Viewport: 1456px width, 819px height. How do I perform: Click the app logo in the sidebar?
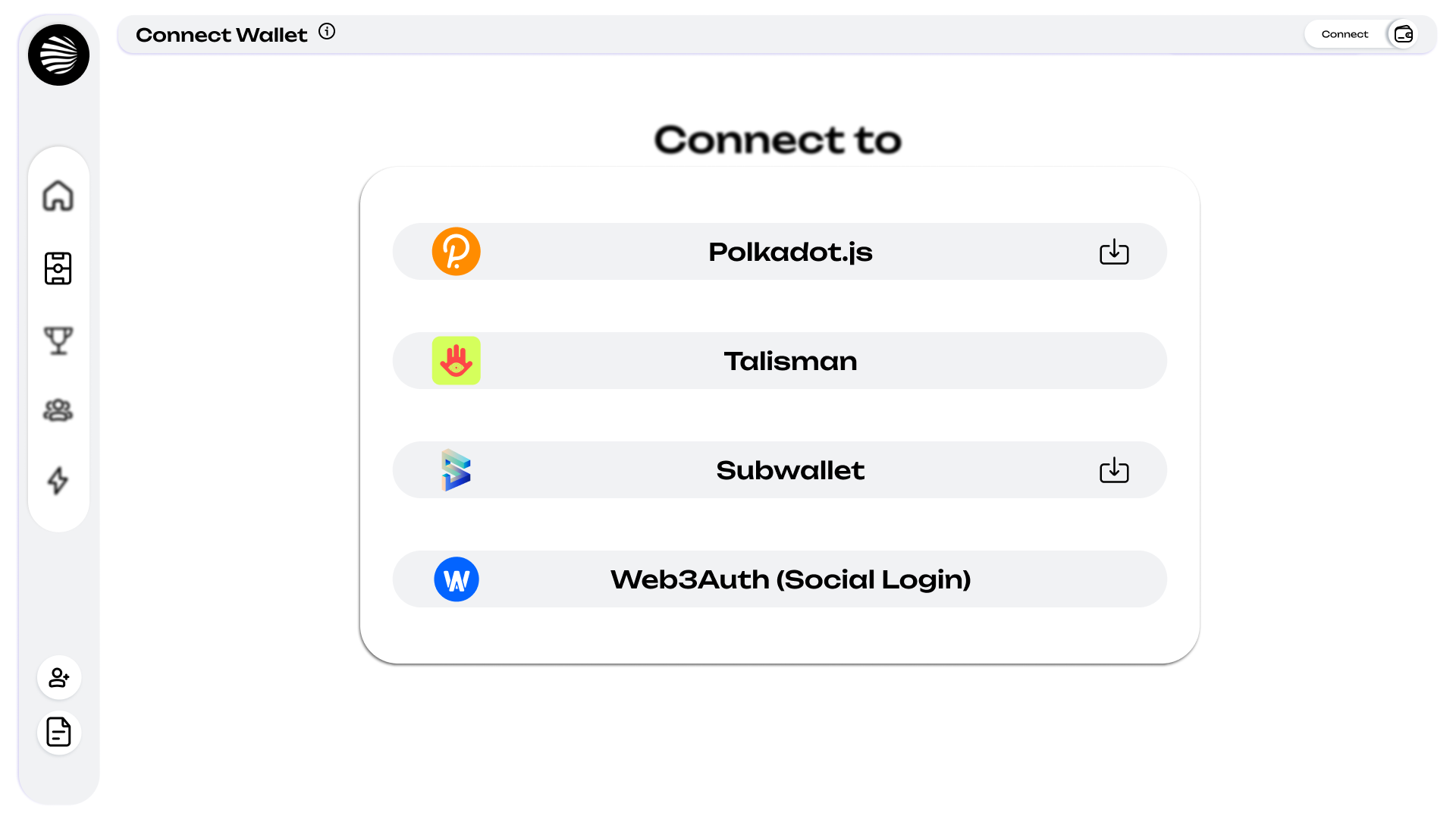(x=58, y=55)
